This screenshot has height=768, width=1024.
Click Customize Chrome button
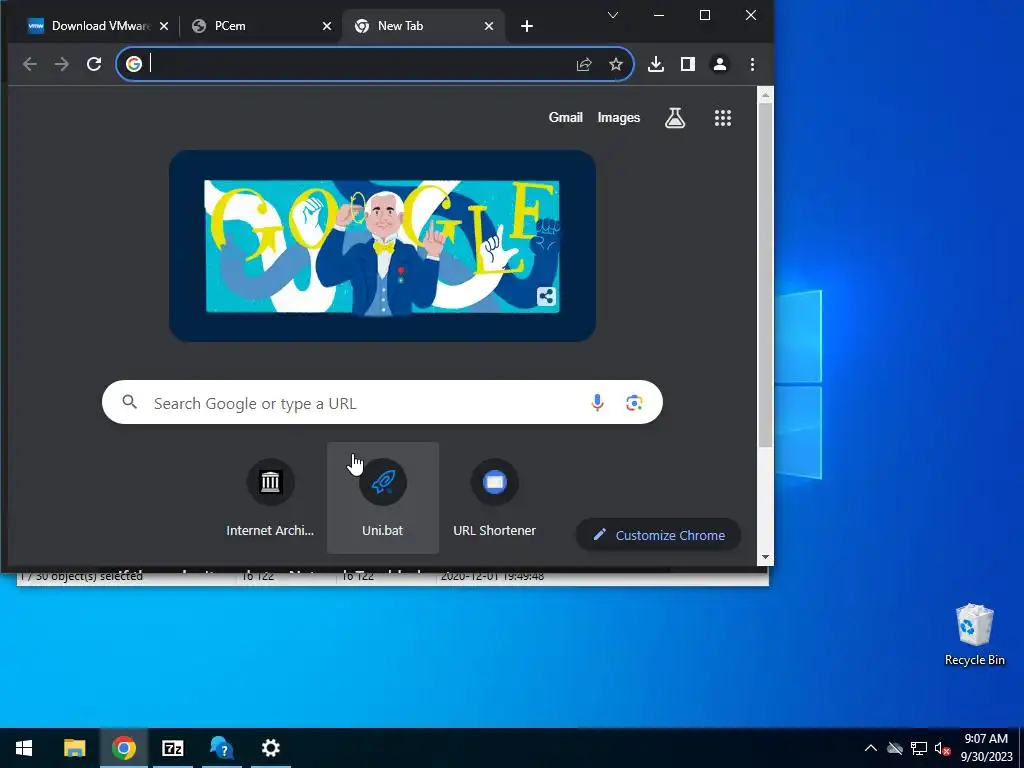pos(658,535)
